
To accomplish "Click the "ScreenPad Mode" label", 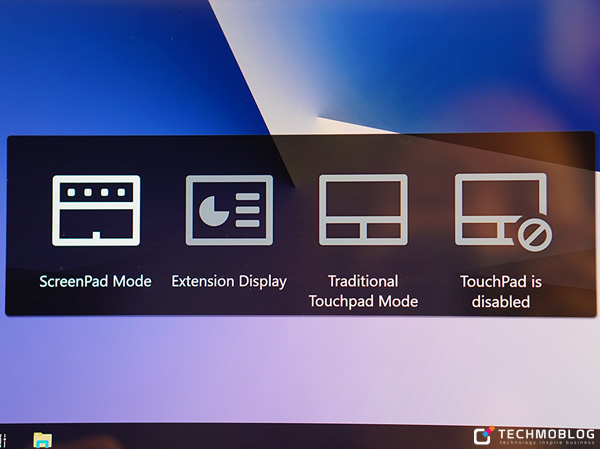I will tap(95, 281).
